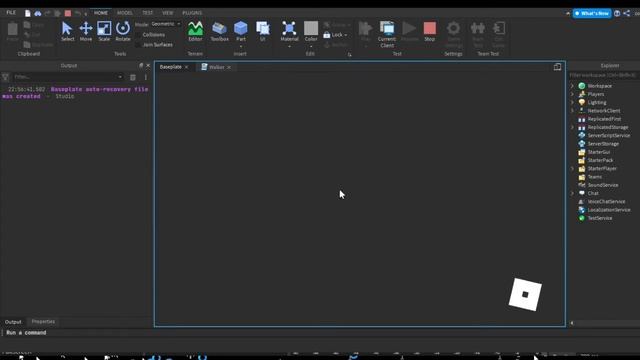Viewport: 640px width, 360px height.
Task: Select ServerStorage in the Explorer
Action: click(603, 144)
